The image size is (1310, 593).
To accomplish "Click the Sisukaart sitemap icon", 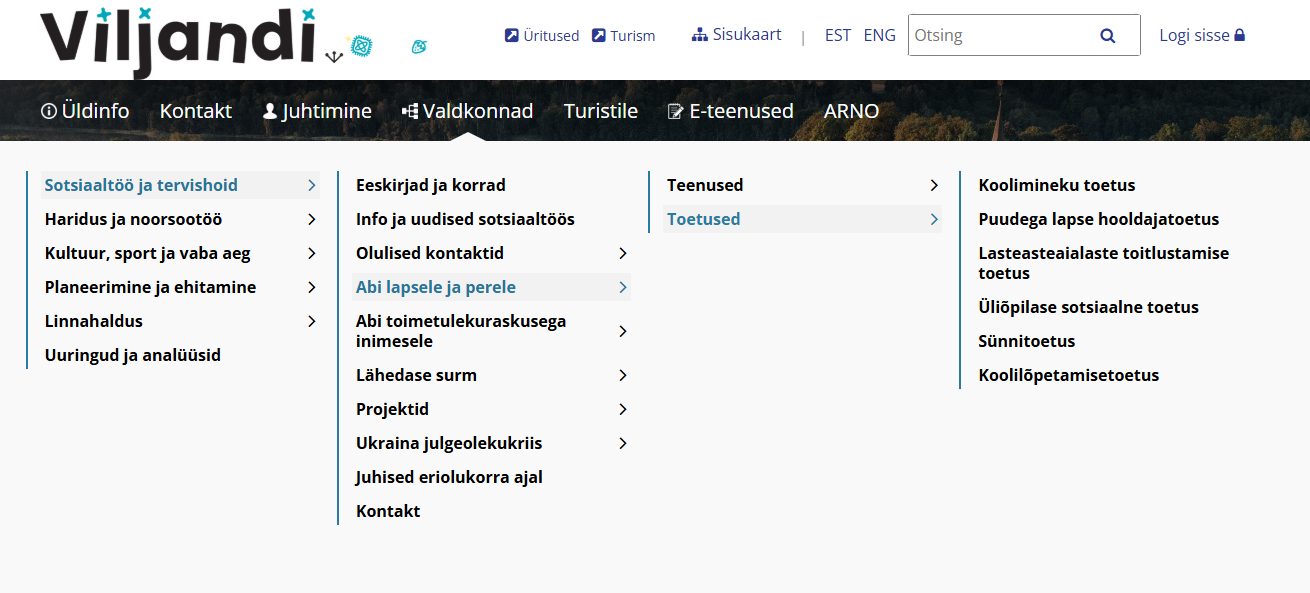I will click(699, 35).
